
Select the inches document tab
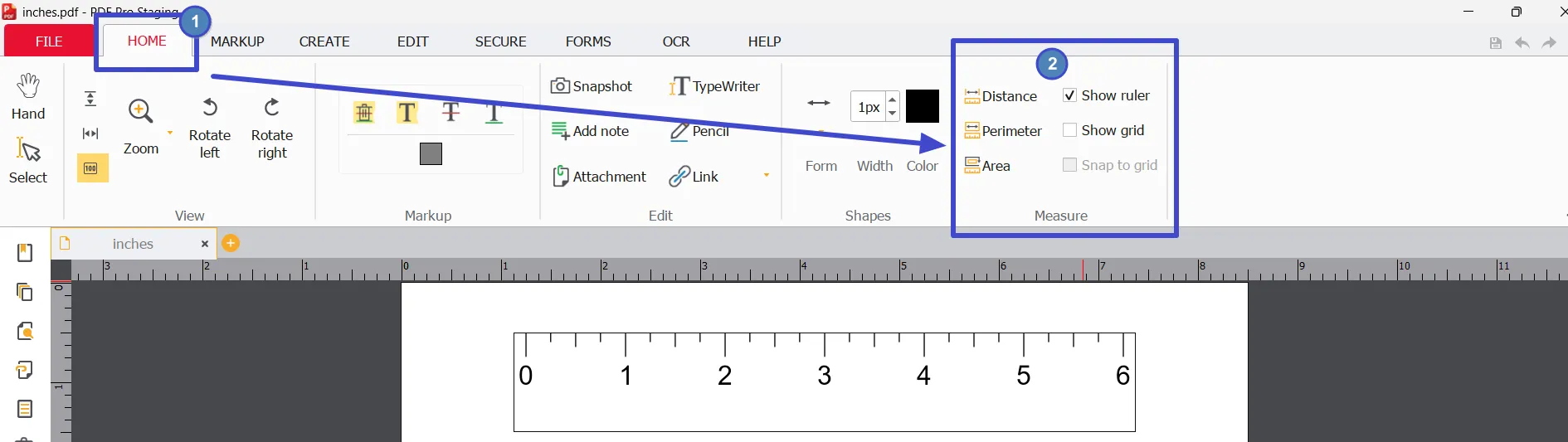[133, 244]
